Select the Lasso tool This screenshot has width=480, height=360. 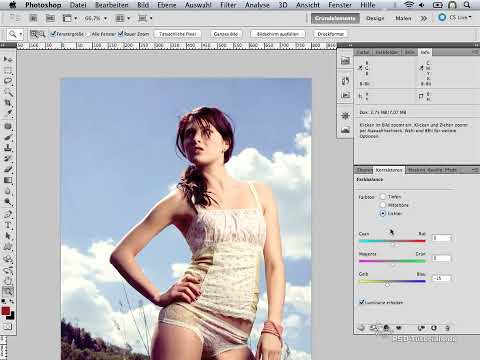click(x=8, y=81)
